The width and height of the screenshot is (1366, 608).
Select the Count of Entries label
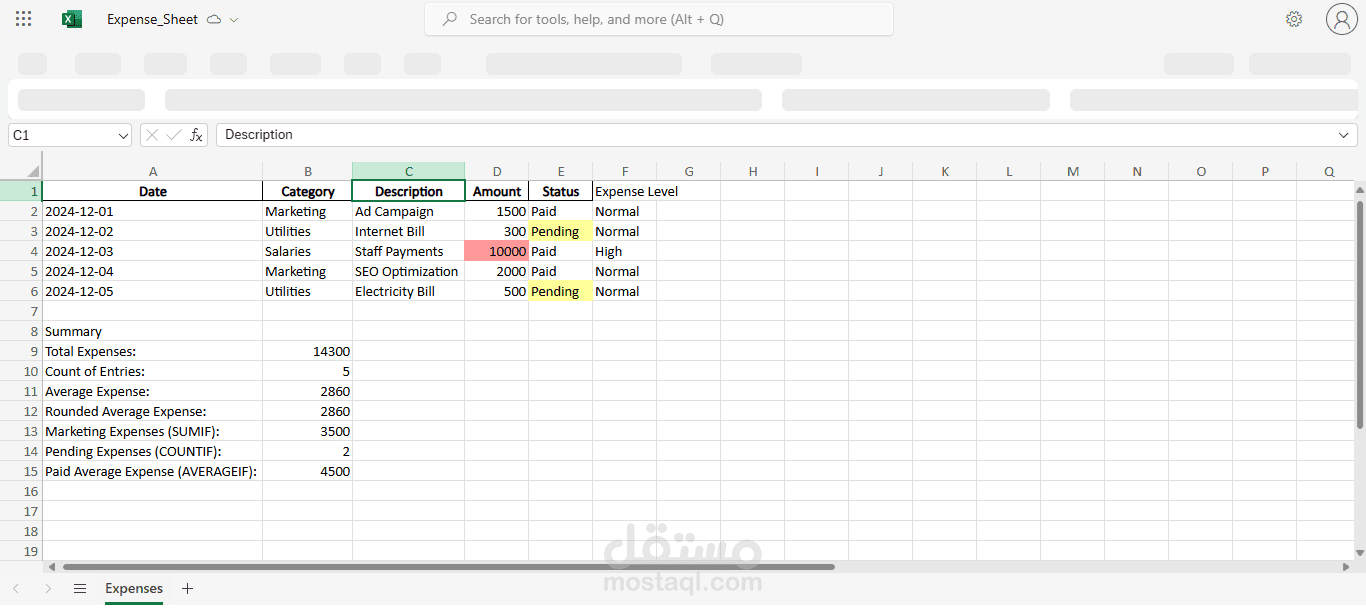coord(152,371)
